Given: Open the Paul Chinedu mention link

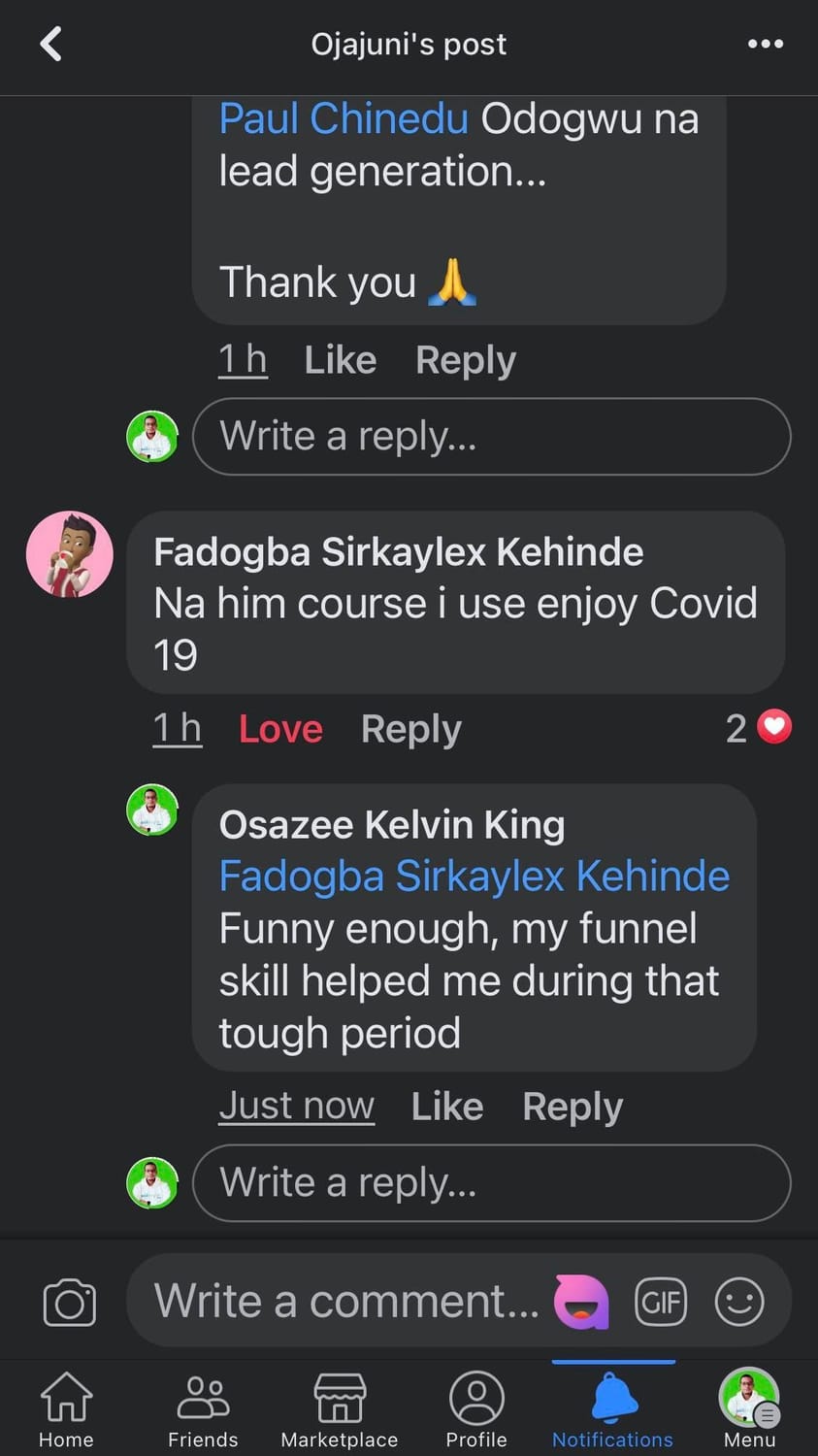Looking at the screenshot, I should pyautogui.click(x=344, y=119).
